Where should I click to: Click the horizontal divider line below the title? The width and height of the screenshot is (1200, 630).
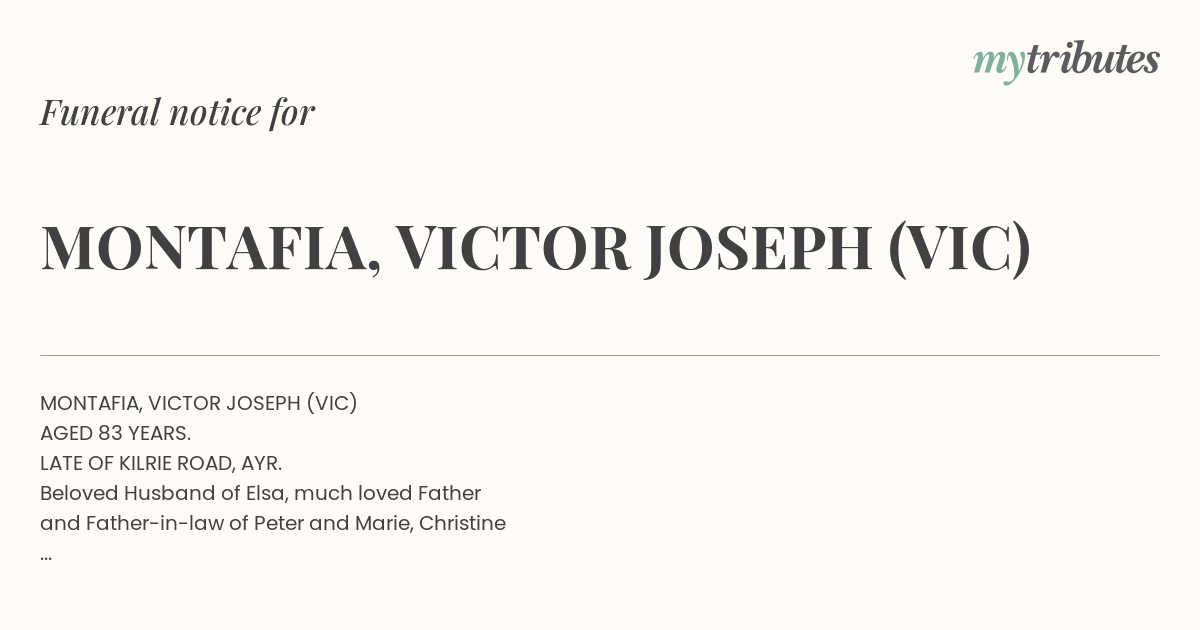[x=600, y=355]
